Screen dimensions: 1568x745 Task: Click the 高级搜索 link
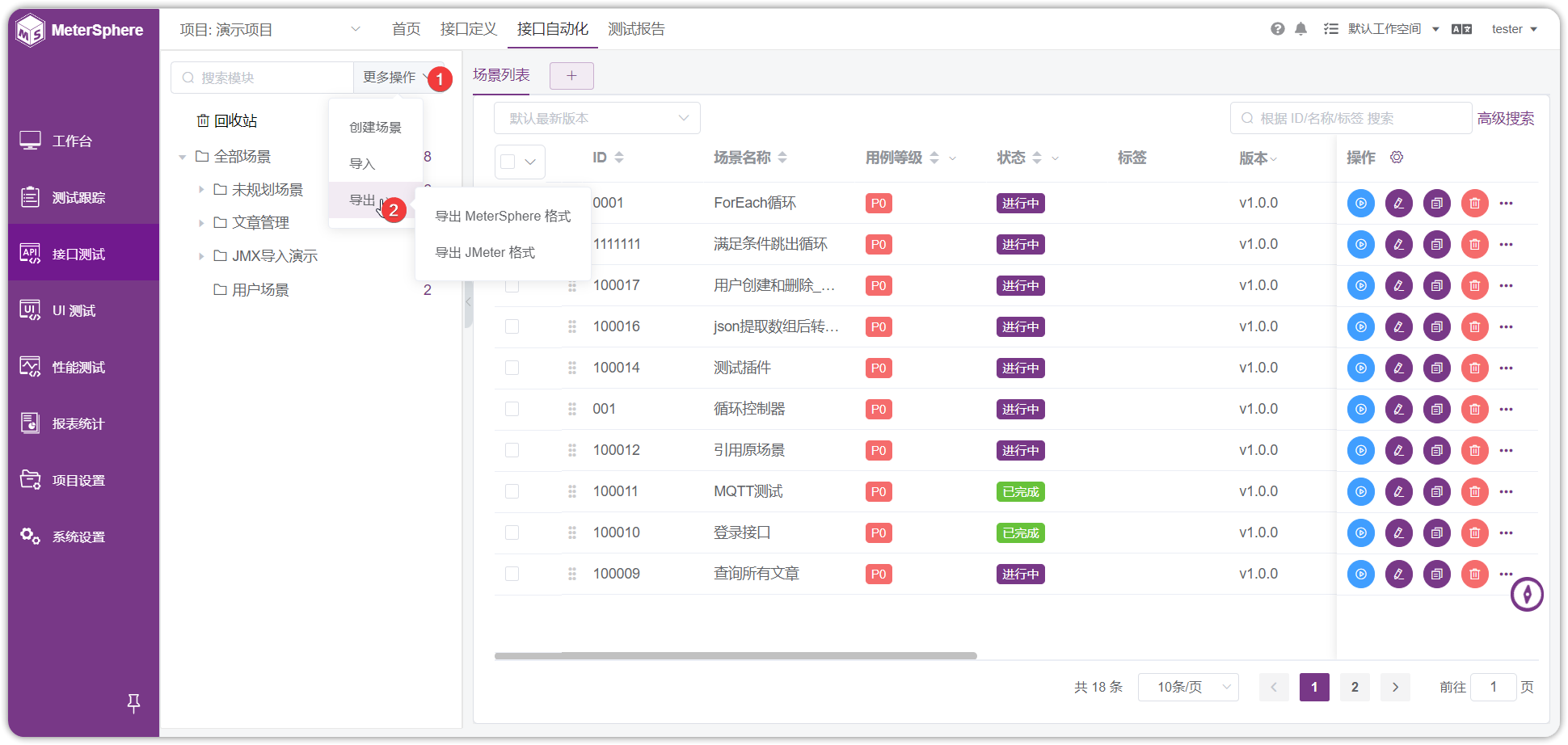point(1506,118)
